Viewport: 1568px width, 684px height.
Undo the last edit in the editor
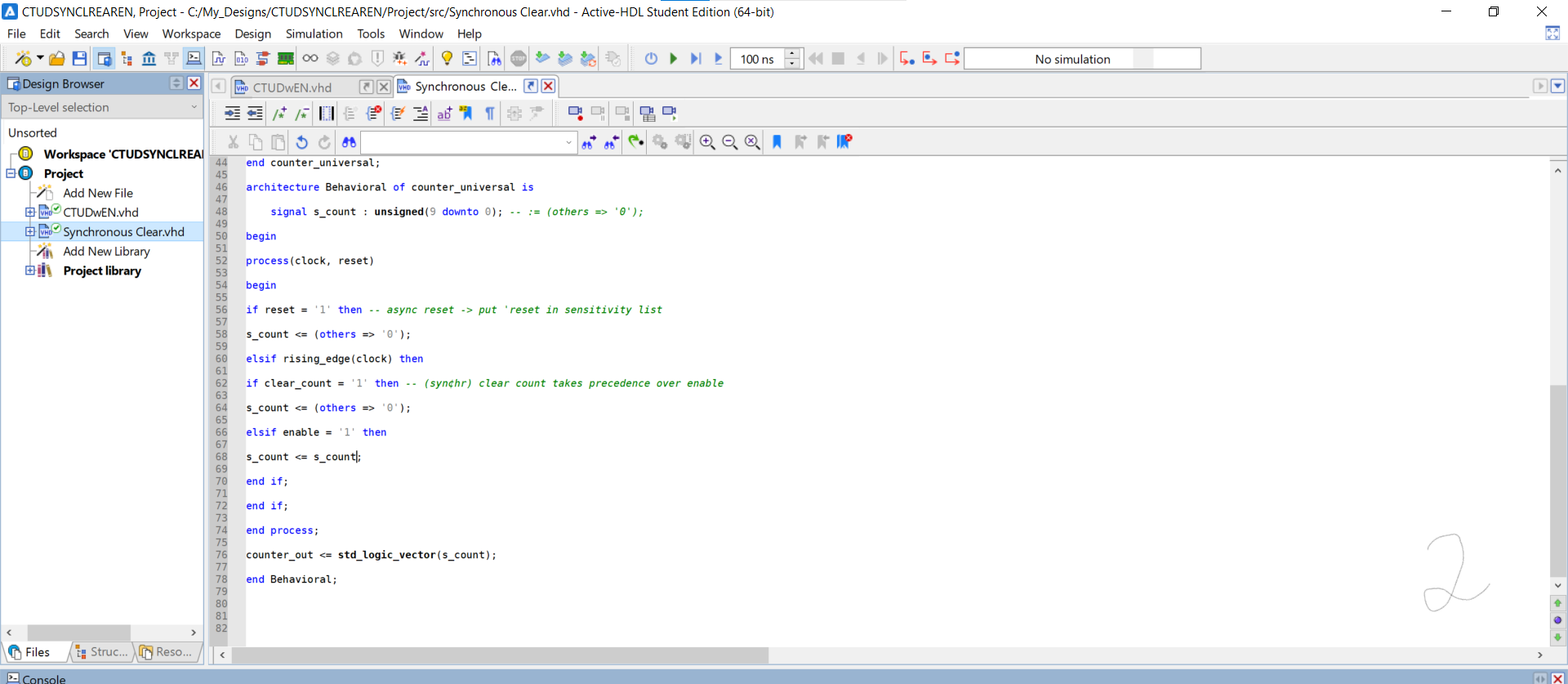(301, 142)
